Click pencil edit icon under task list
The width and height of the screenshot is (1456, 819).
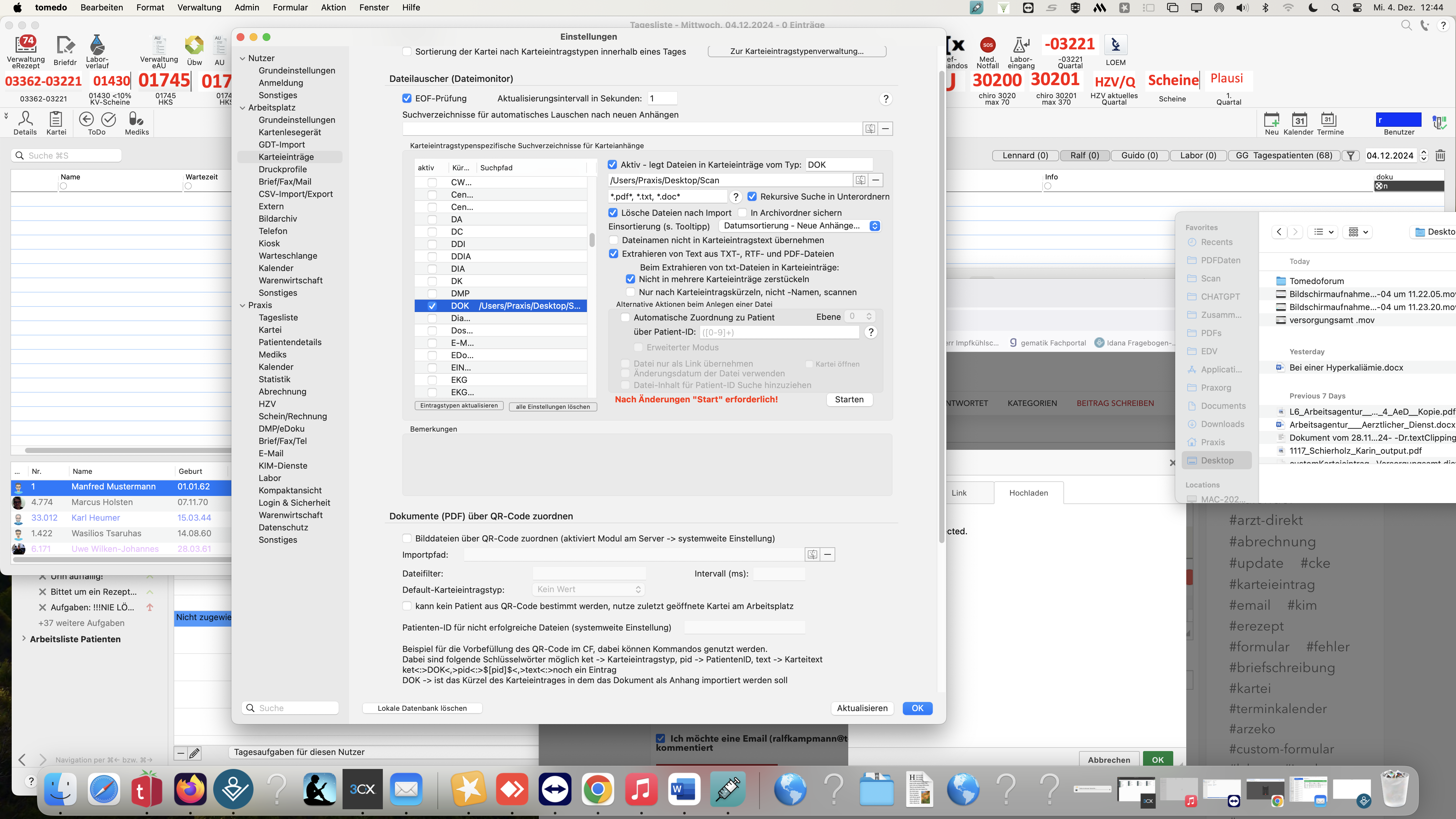tap(194, 753)
